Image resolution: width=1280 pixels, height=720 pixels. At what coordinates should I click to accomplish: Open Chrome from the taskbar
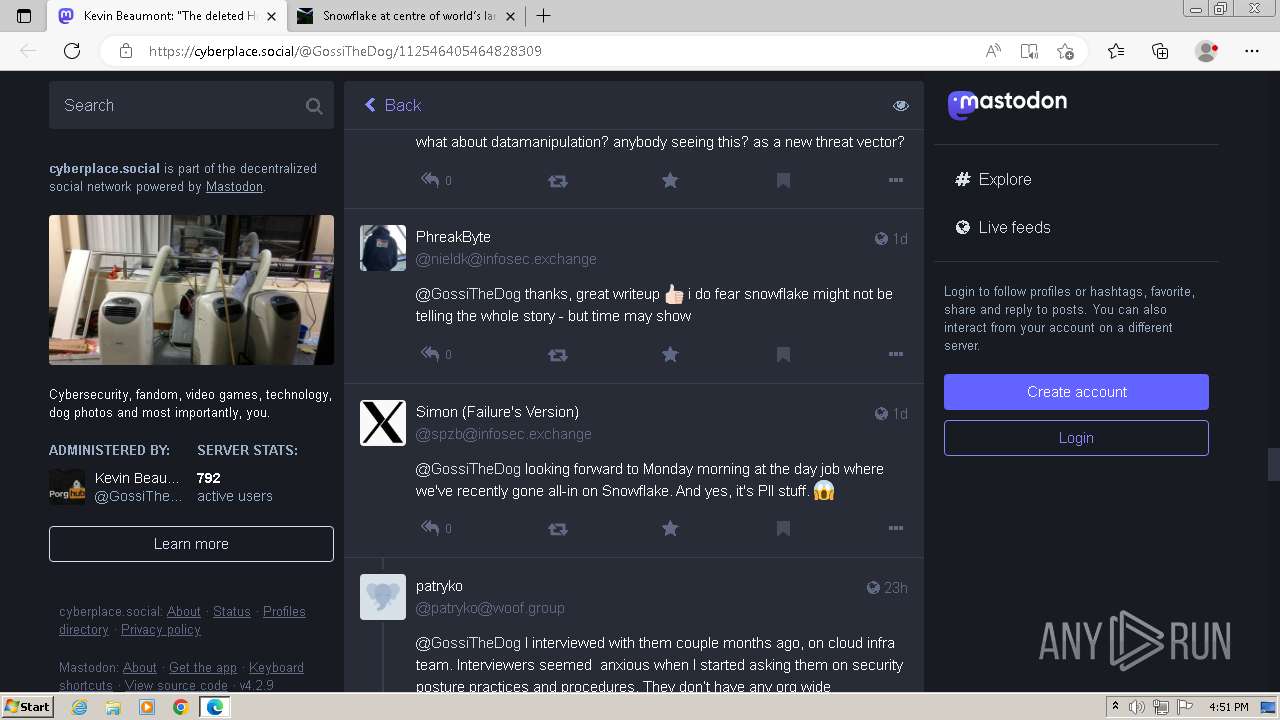click(180, 707)
